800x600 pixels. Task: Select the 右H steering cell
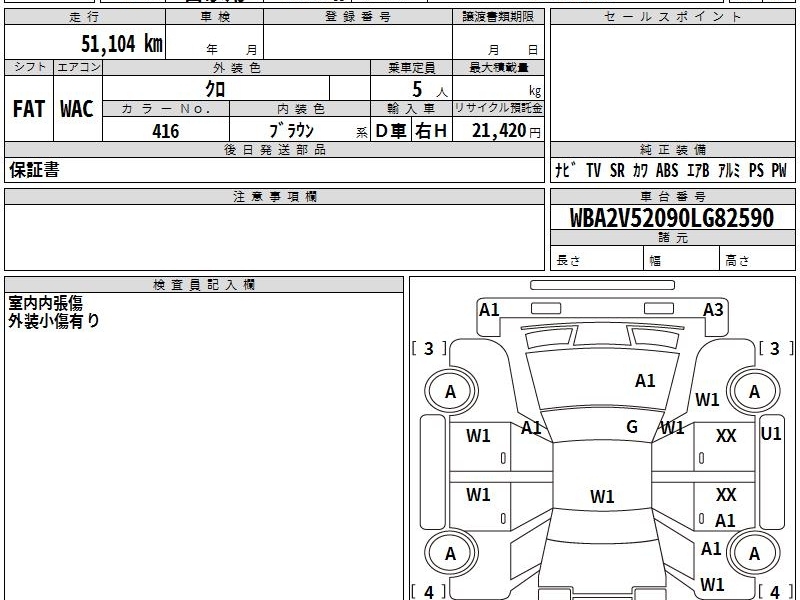(x=432, y=131)
